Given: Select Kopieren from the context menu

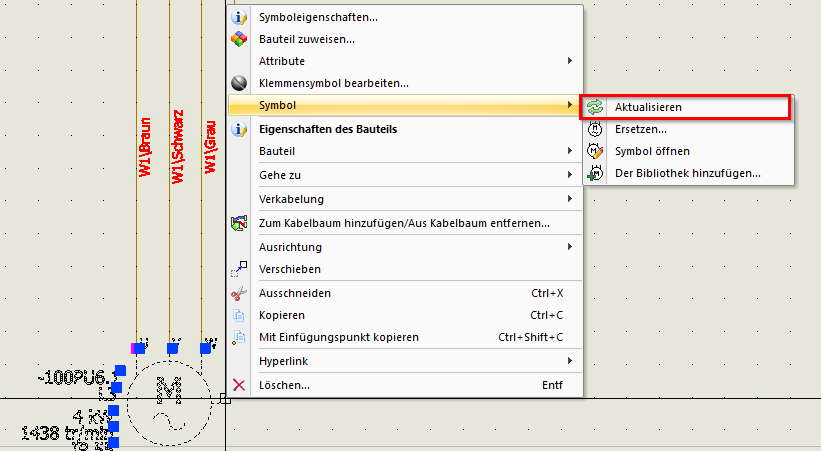Looking at the screenshot, I should (282, 315).
